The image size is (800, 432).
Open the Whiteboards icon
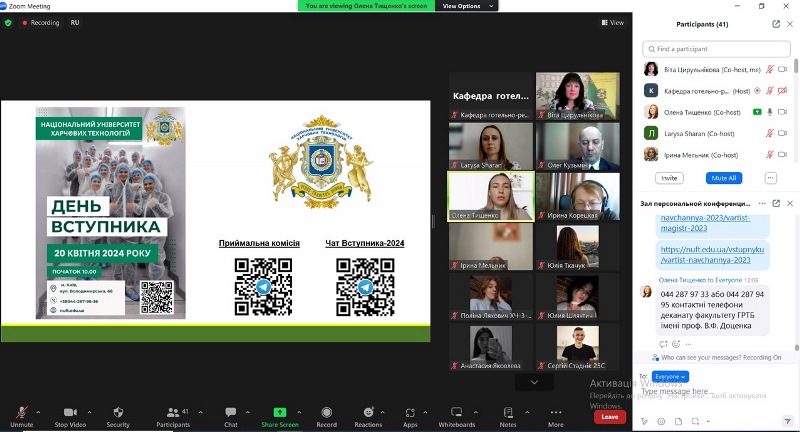[457, 412]
